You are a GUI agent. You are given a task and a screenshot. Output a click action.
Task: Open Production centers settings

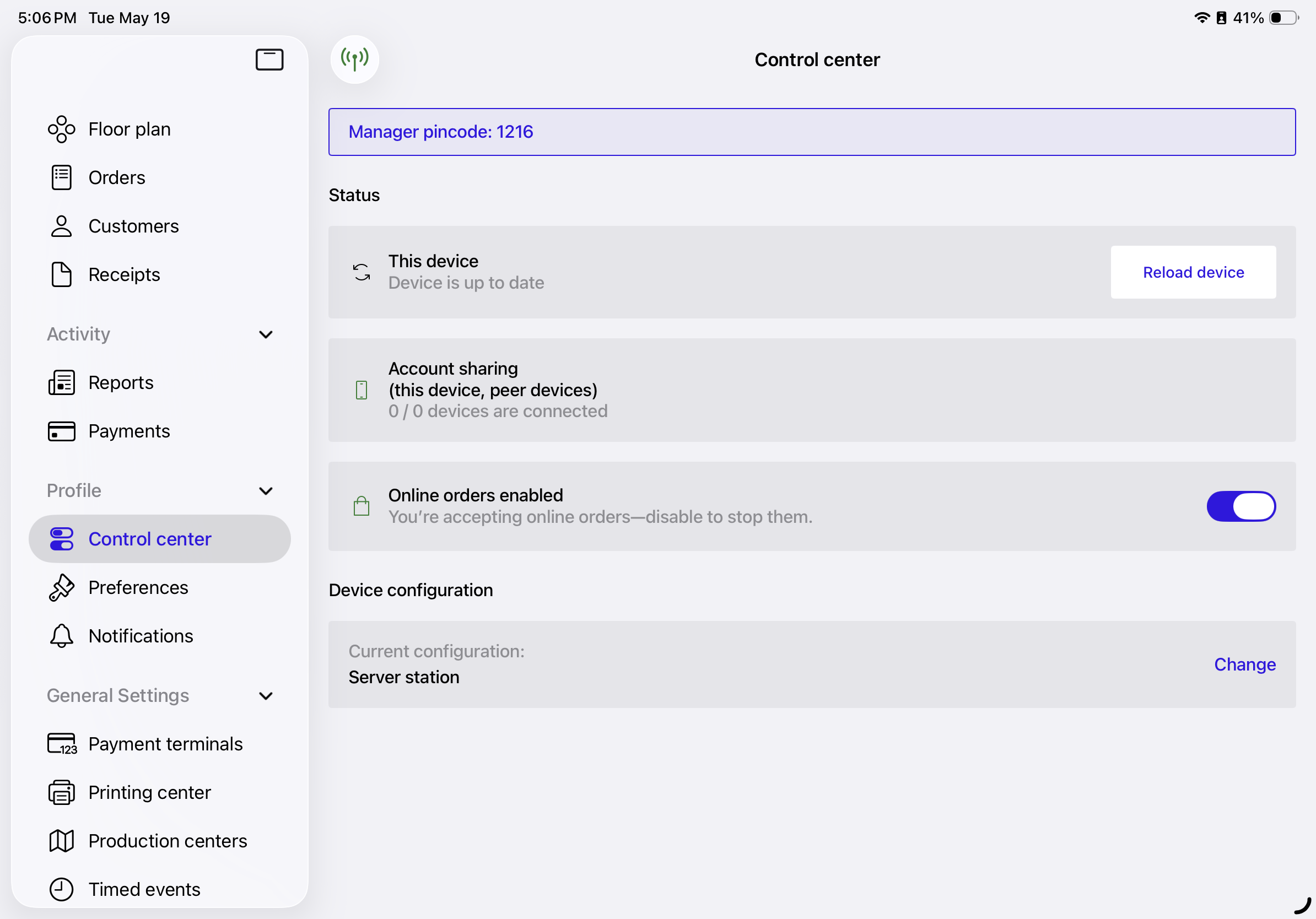[160, 841]
